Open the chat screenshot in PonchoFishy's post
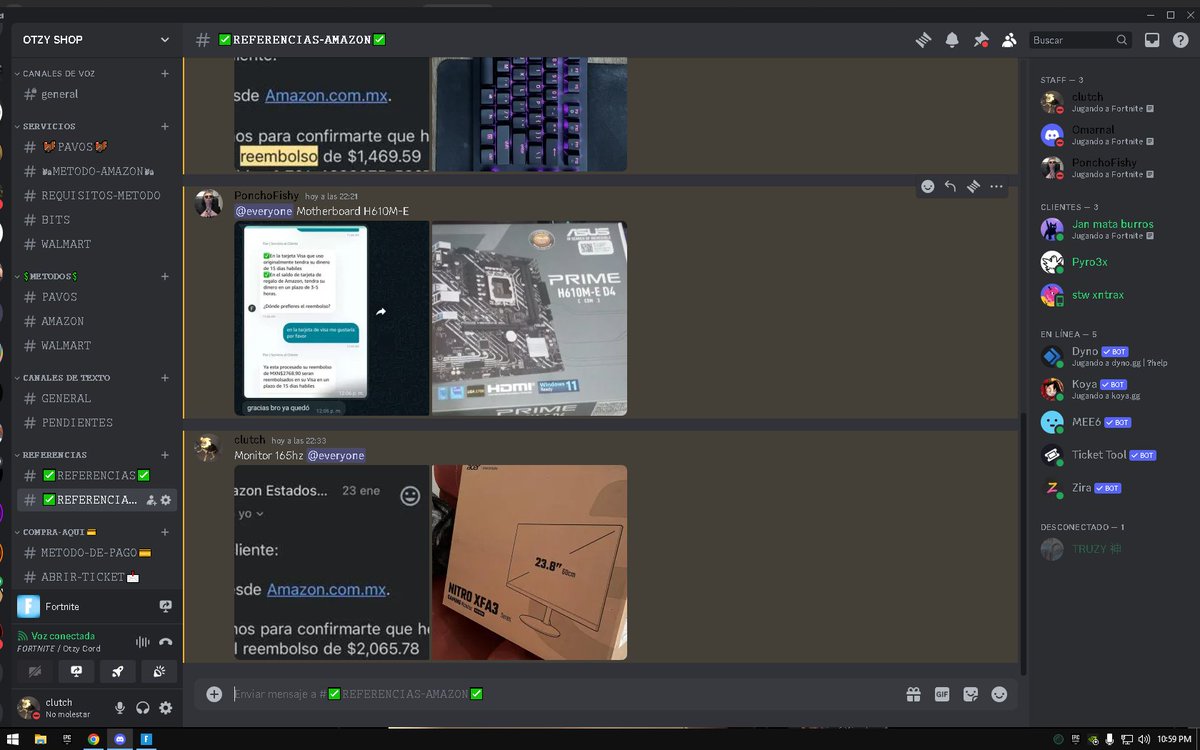This screenshot has width=1200, height=750. click(331, 318)
